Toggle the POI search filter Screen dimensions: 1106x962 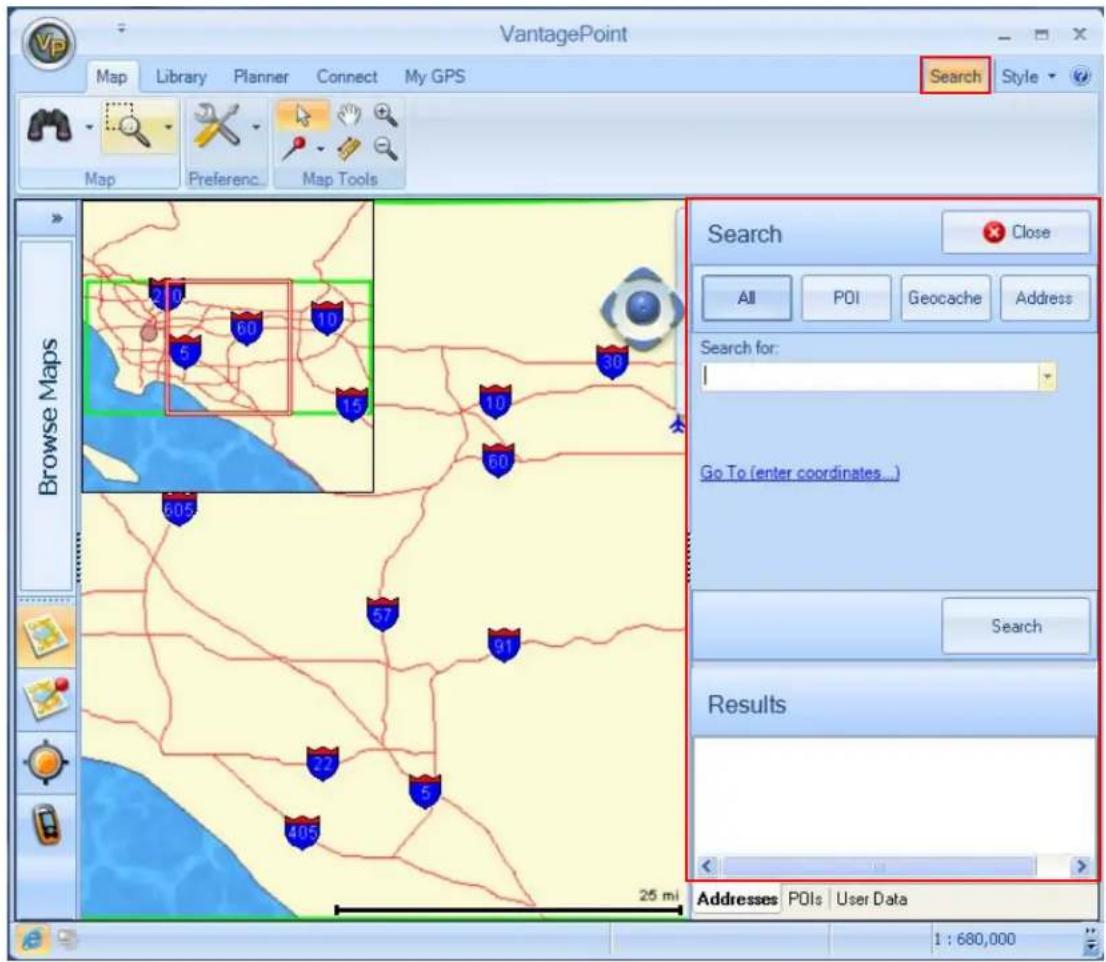point(846,298)
